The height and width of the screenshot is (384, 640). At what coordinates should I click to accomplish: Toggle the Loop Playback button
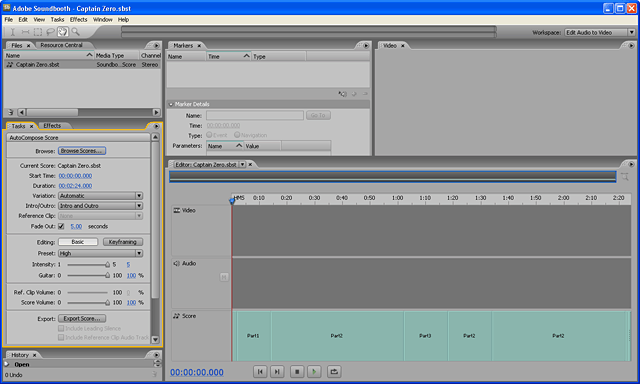[x=334, y=372]
